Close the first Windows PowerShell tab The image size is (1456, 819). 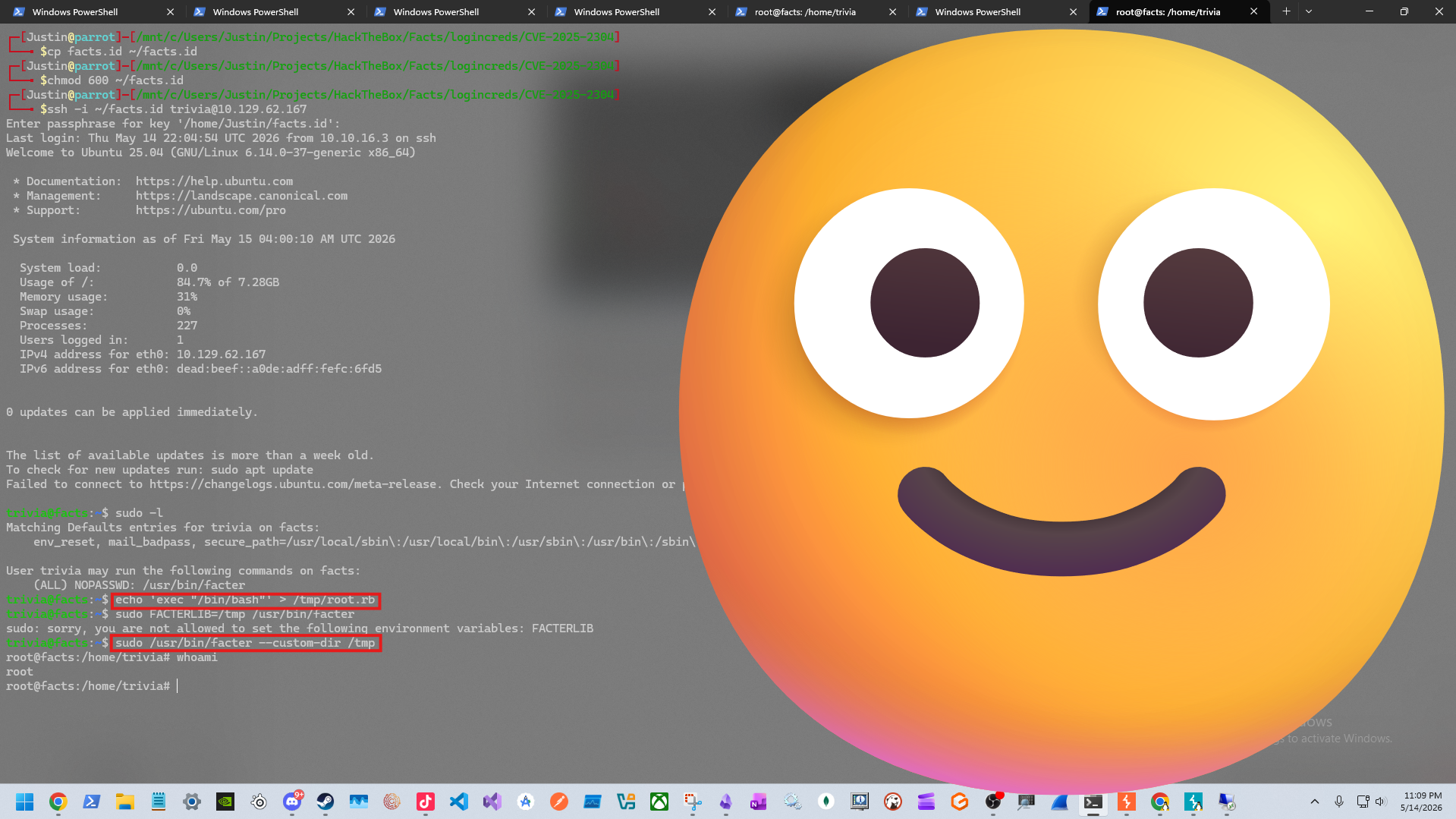171,11
